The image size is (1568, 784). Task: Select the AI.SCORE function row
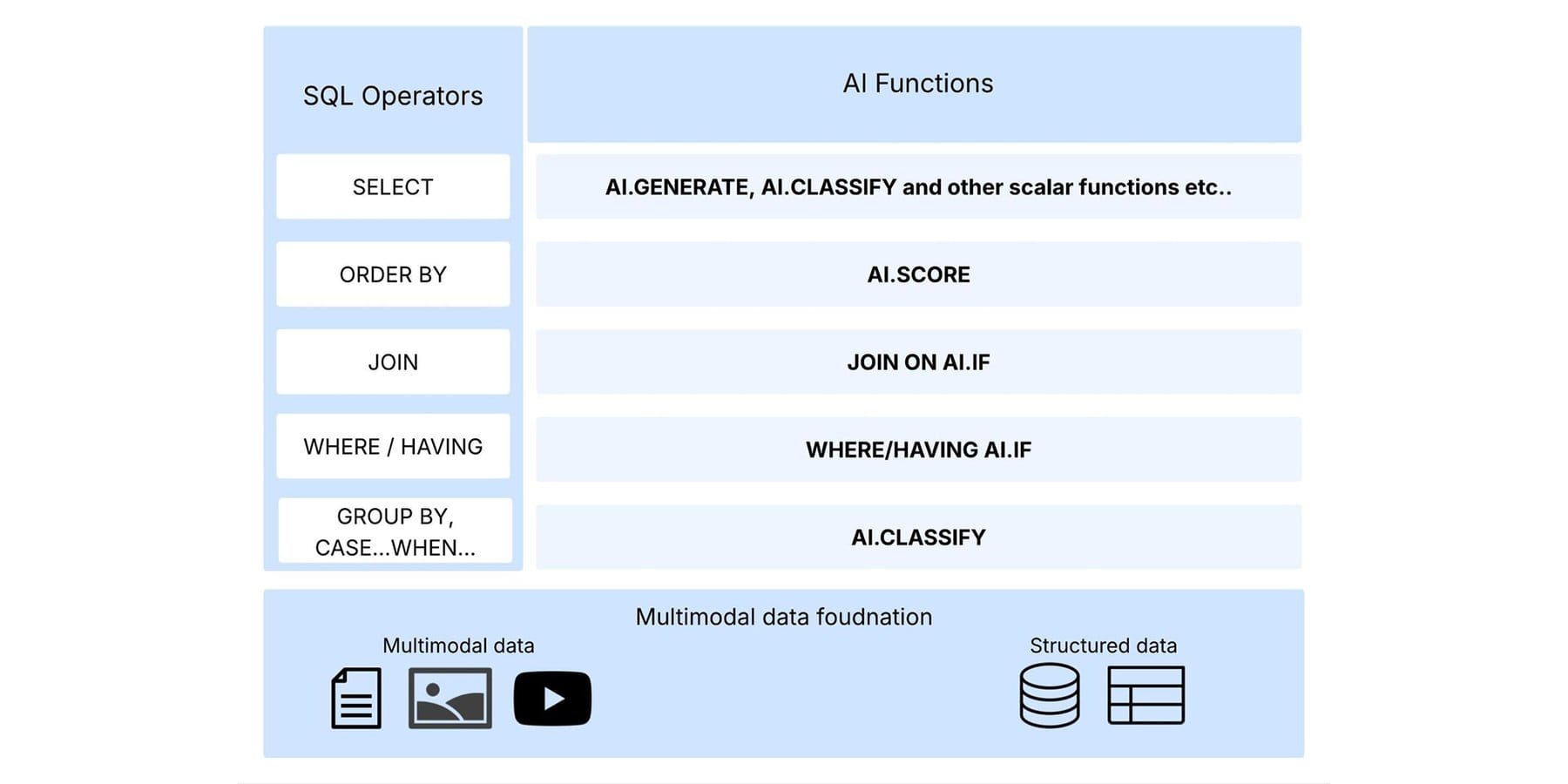[x=918, y=274]
